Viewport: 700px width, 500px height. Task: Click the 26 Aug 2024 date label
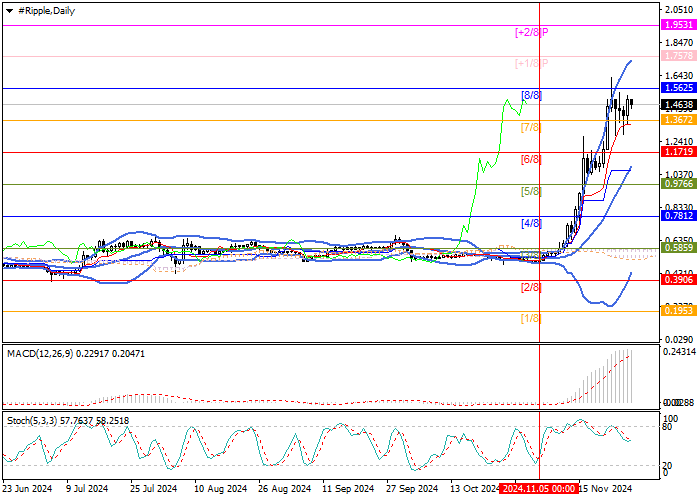(284, 489)
